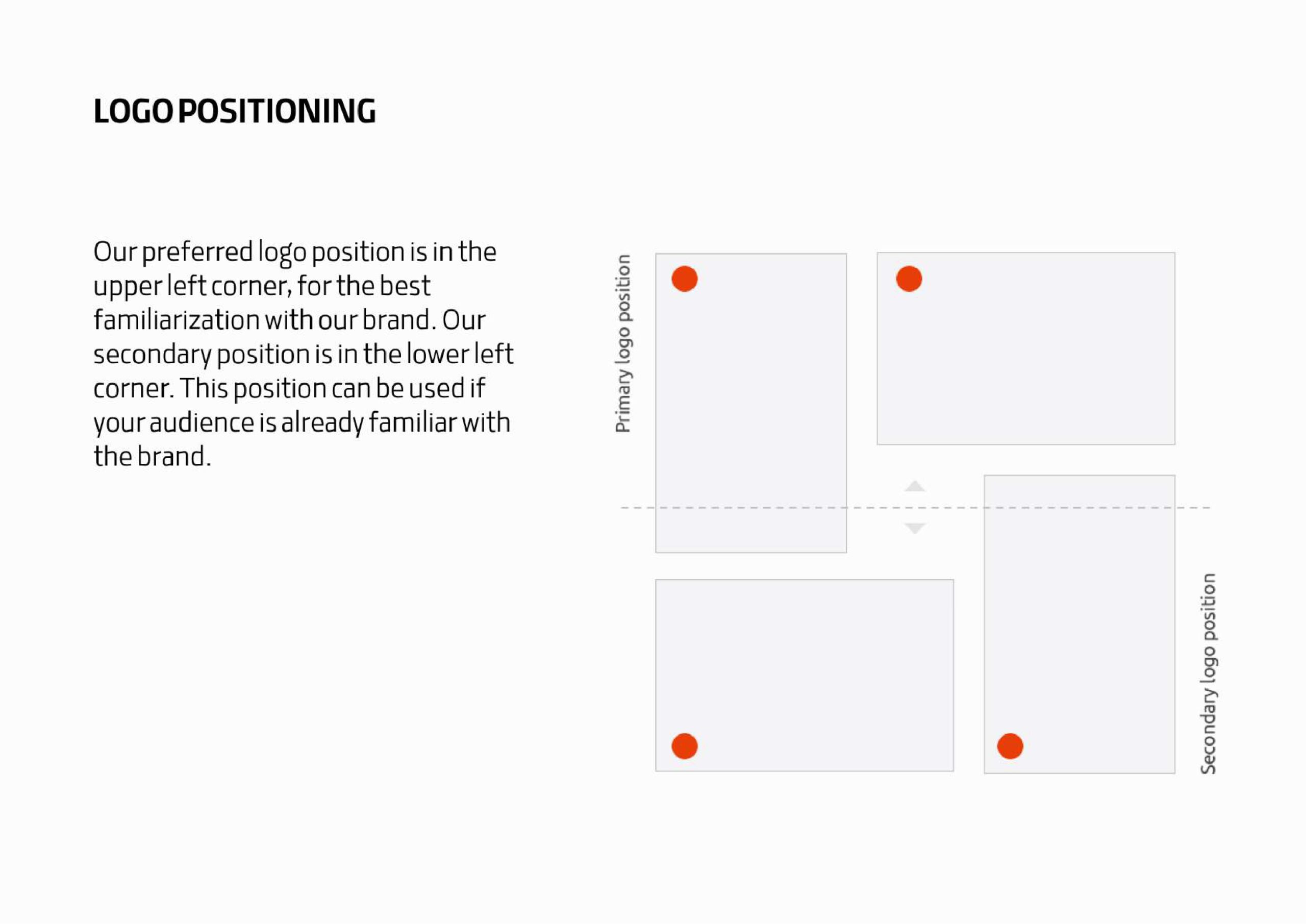The width and height of the screenshot is (1306, 924).
Task: Click the orange dot in the bottom-left landscape rectangle
Action: 684,746
